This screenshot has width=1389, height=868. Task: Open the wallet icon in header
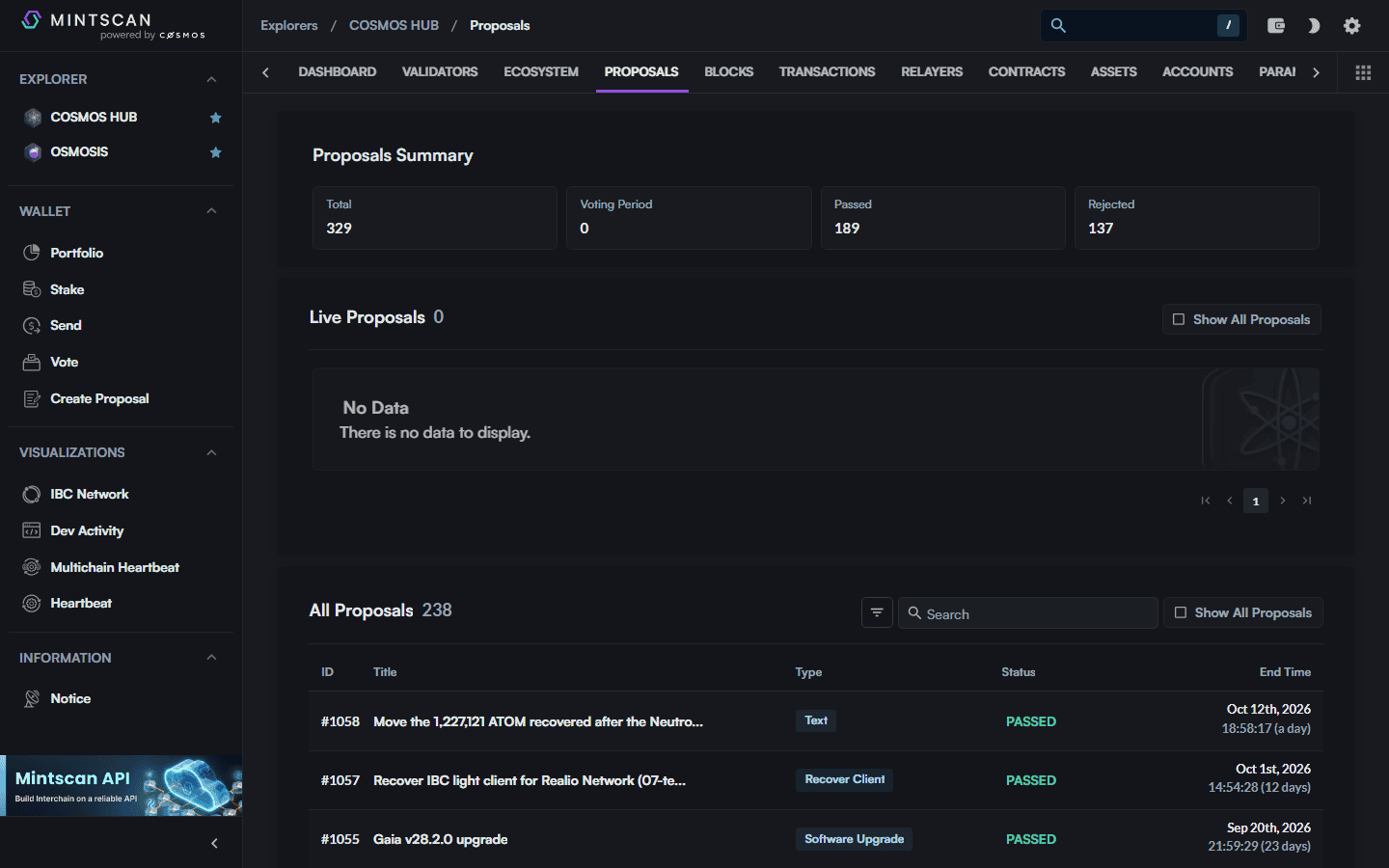(x=1275, y=26)
